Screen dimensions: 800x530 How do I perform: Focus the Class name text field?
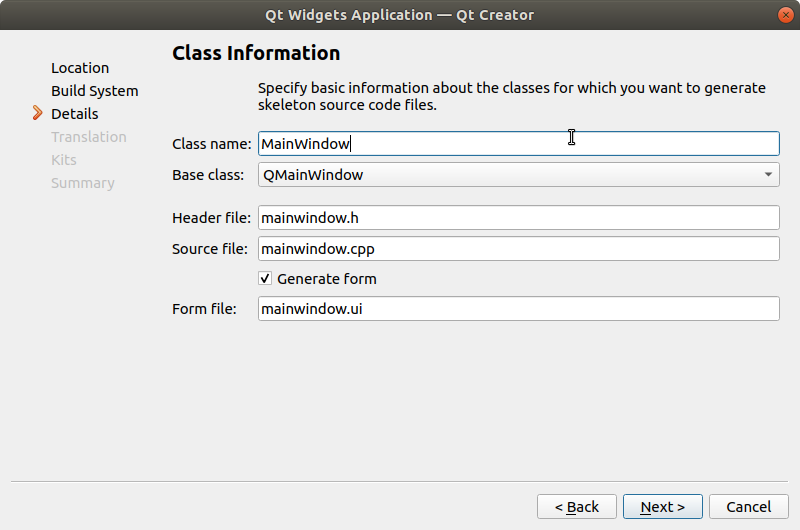tap(518, 144)
